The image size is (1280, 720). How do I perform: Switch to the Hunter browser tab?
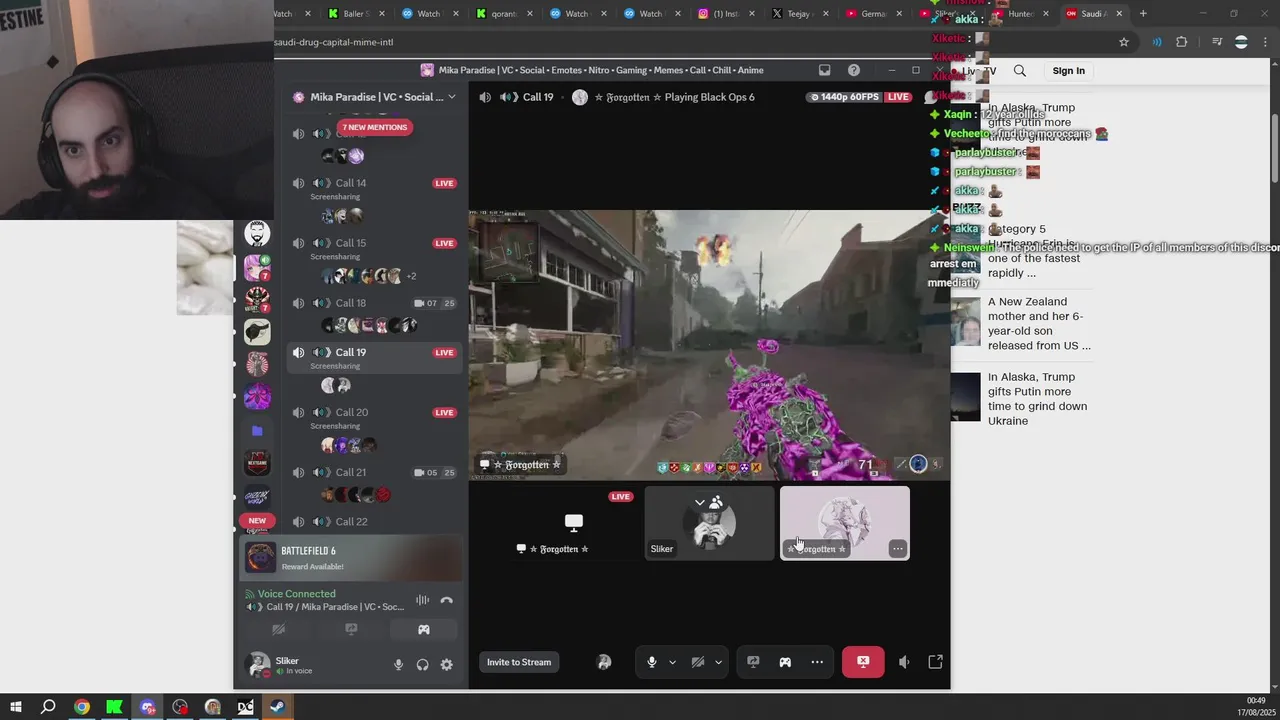click(1020, 14)
